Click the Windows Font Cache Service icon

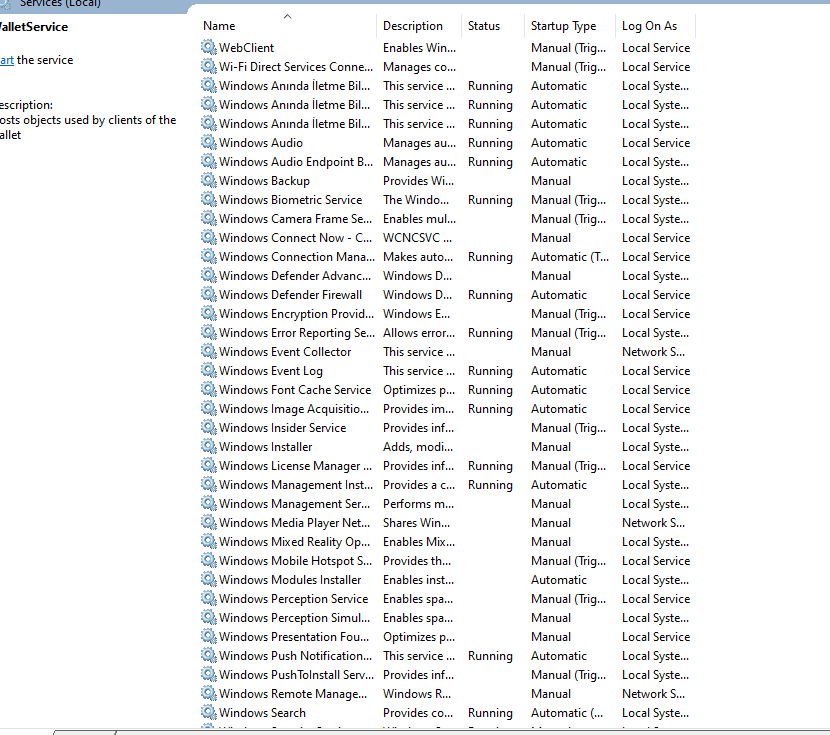(209, 390)
